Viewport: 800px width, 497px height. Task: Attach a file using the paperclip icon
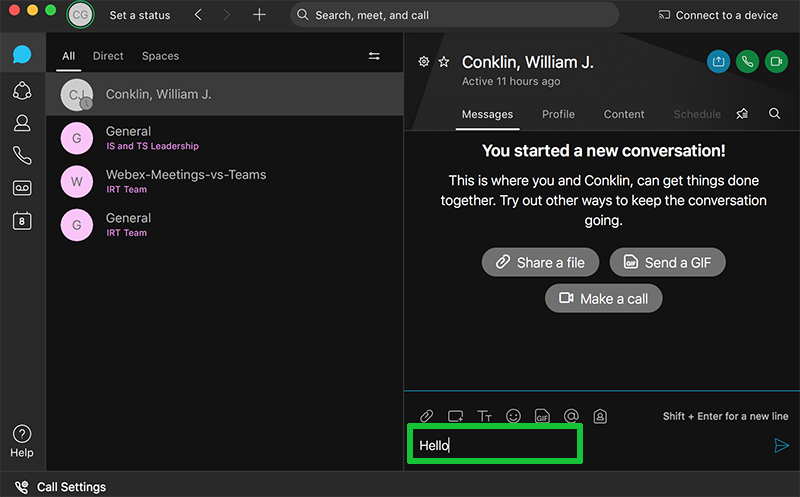426,416
